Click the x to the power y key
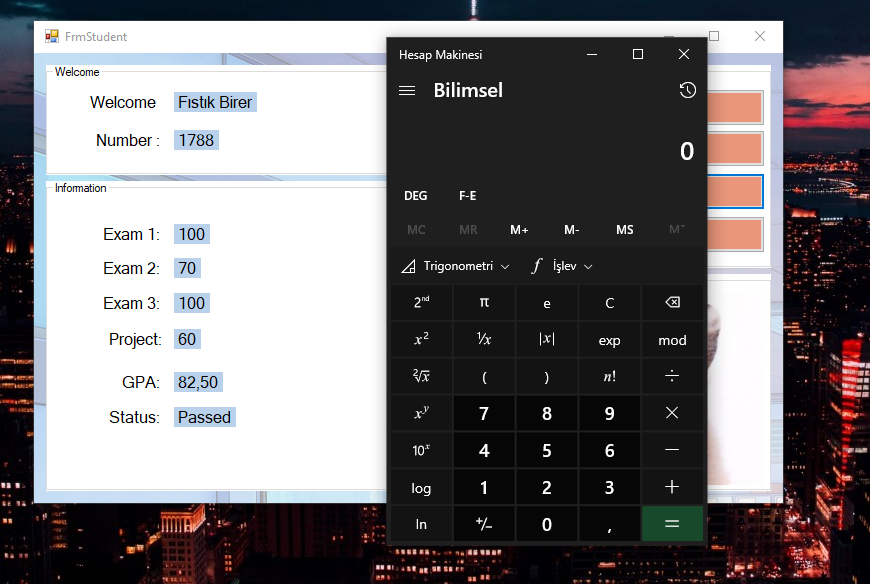The image size is (870, 584). (421, 413)
